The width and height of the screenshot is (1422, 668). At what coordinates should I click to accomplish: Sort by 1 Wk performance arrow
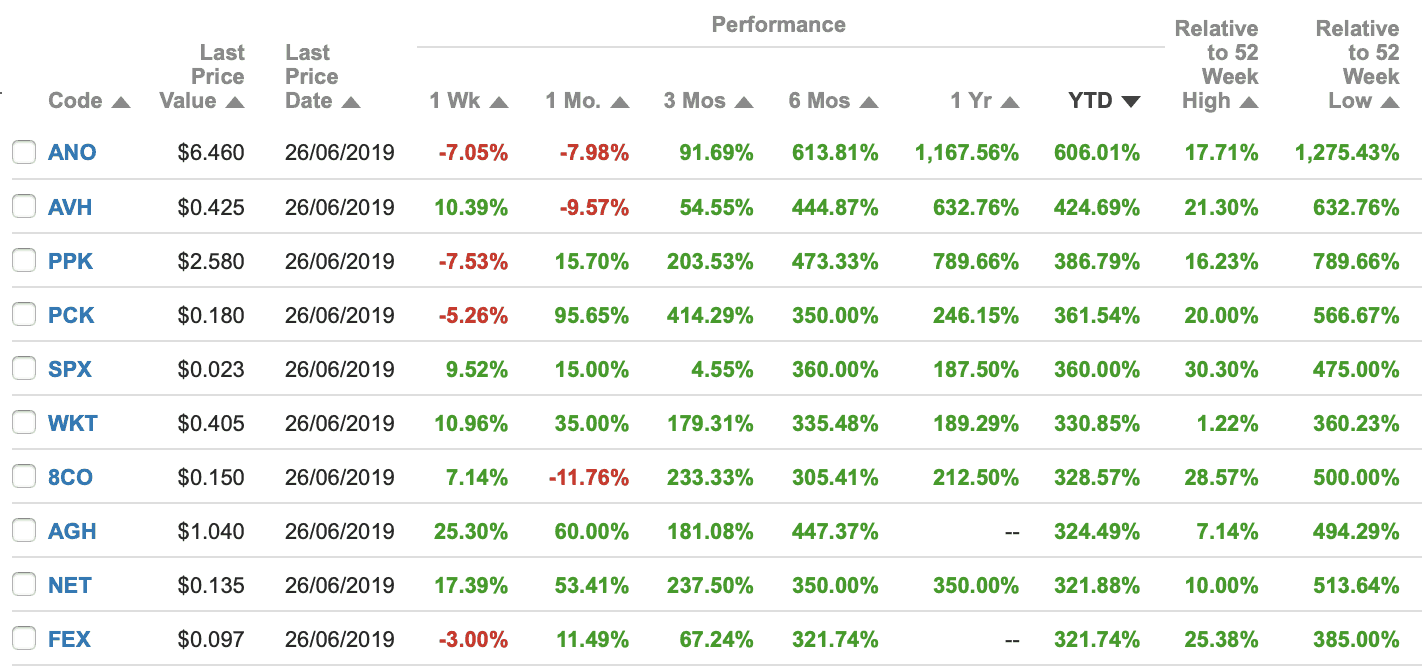coord(499,102)
